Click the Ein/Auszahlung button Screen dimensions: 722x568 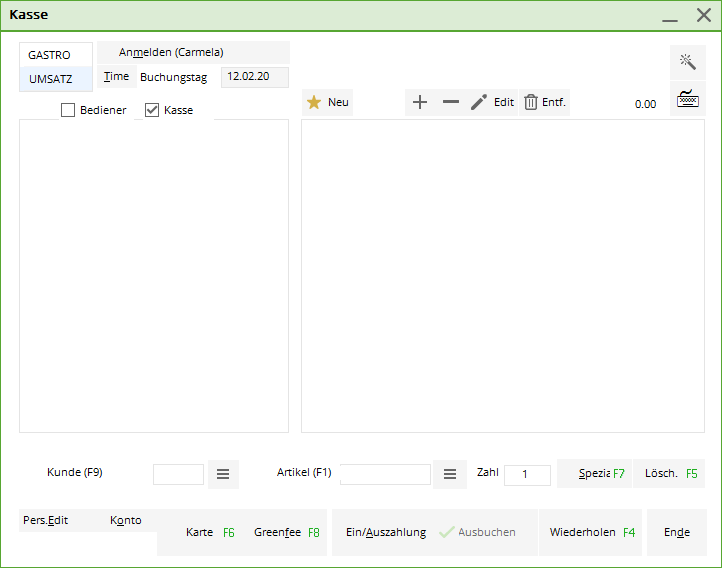coord(386,532)
